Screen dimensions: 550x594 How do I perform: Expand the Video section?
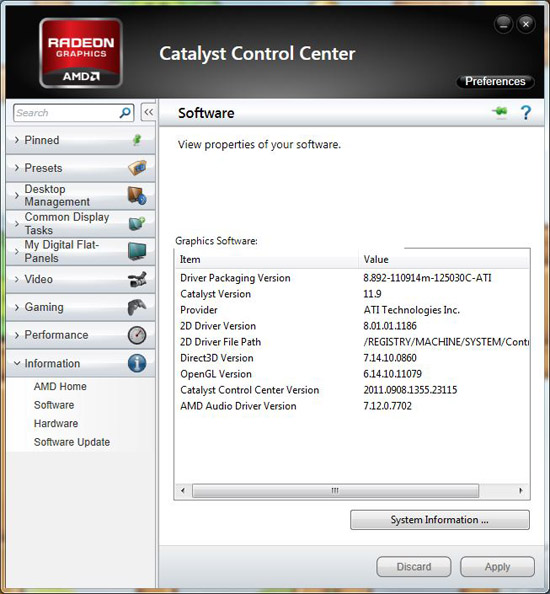point(81,279)
